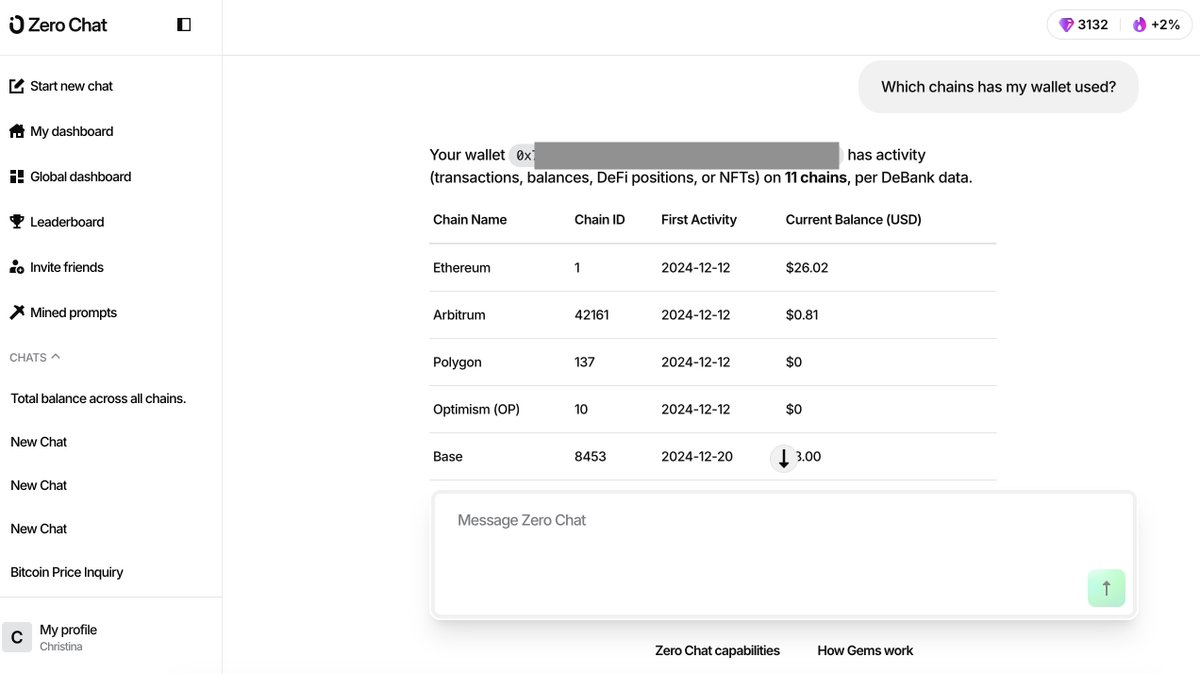Click the Chain ID column header
This screenshot has height=674, width=1200.
point(600,220)
